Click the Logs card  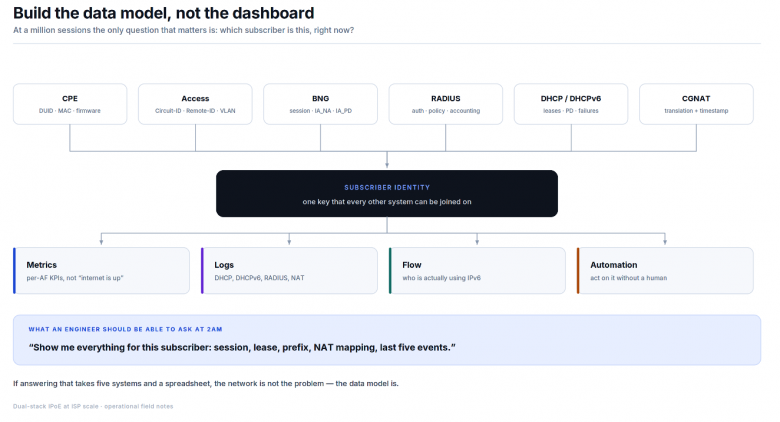[290, 271]
